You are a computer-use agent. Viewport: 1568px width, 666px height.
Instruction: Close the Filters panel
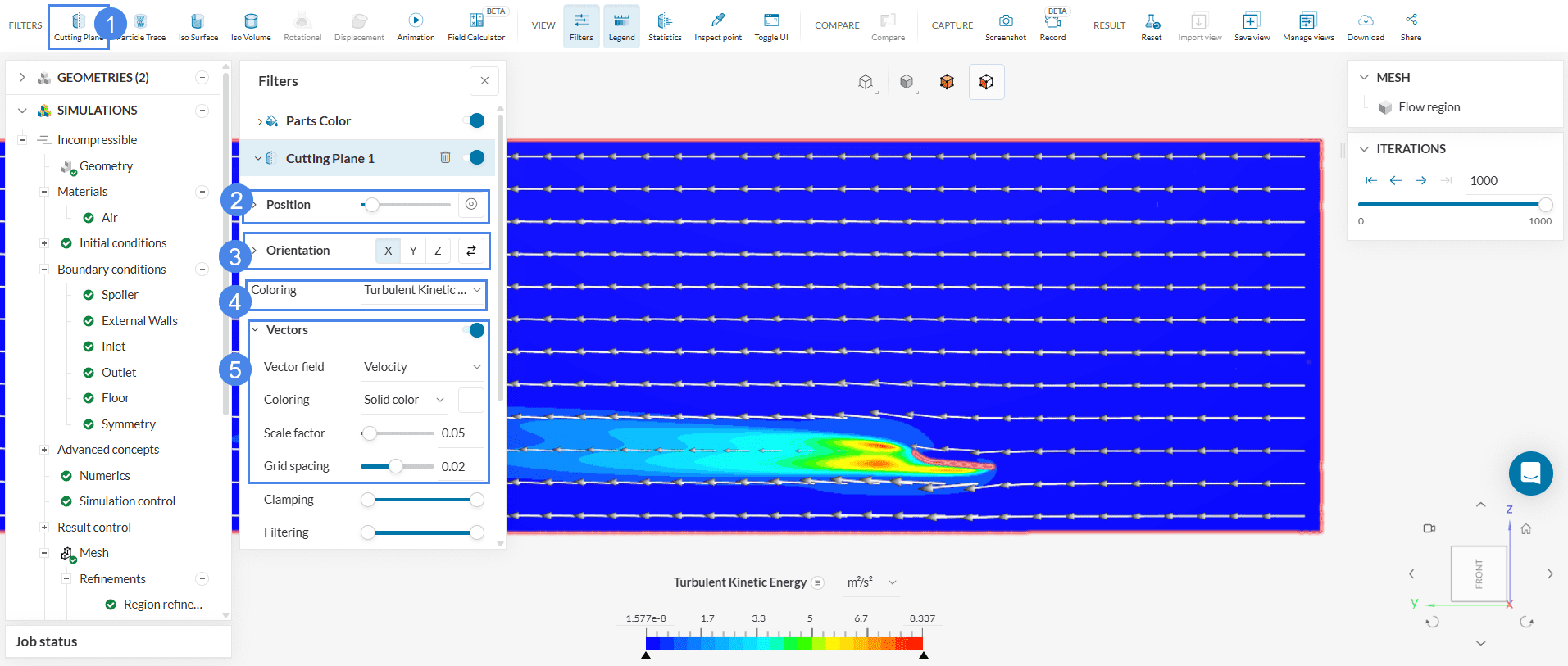(484, 81)
